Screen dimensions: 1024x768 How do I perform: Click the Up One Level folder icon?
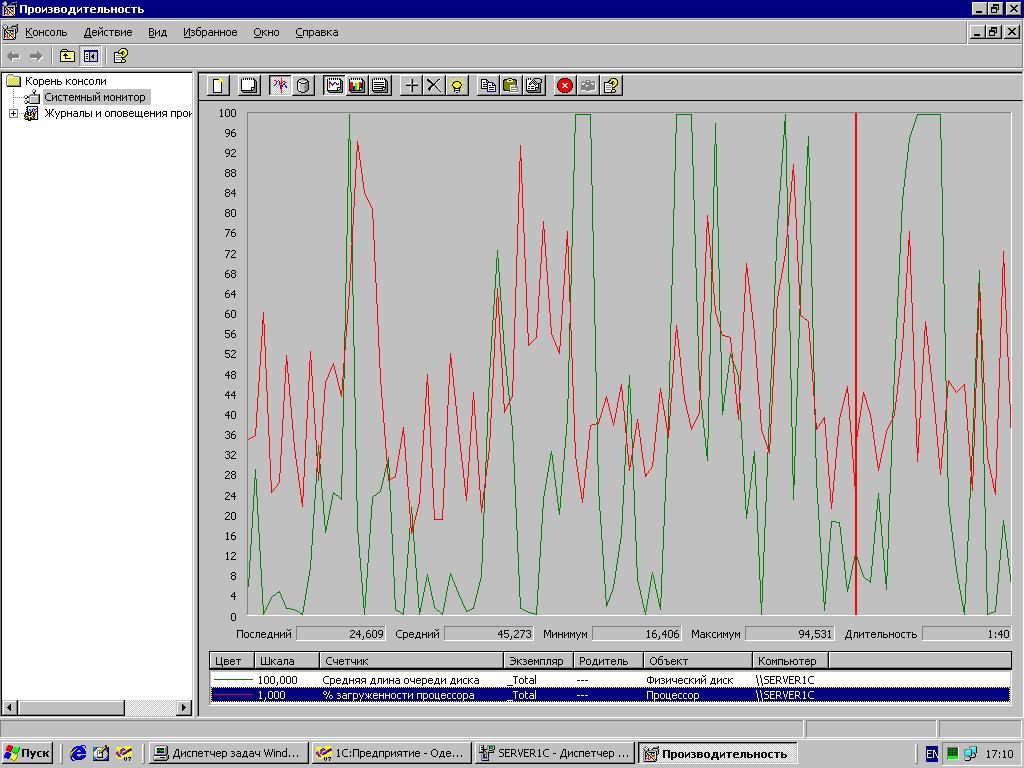pos(67,56)
